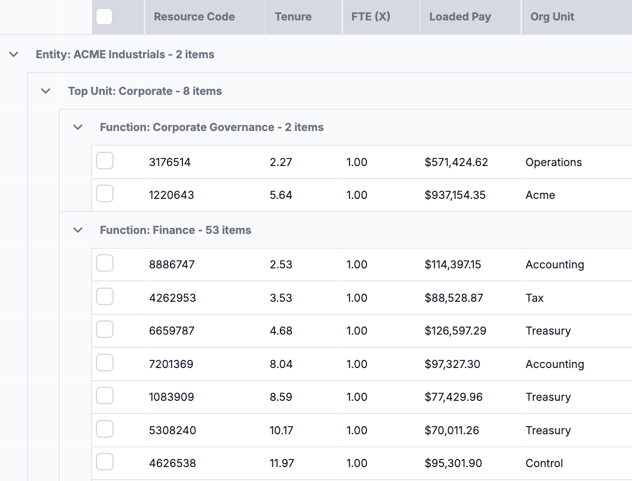Tick the checkbox for resource 8886747
The image size is (632, 481).
pos(105,264)
